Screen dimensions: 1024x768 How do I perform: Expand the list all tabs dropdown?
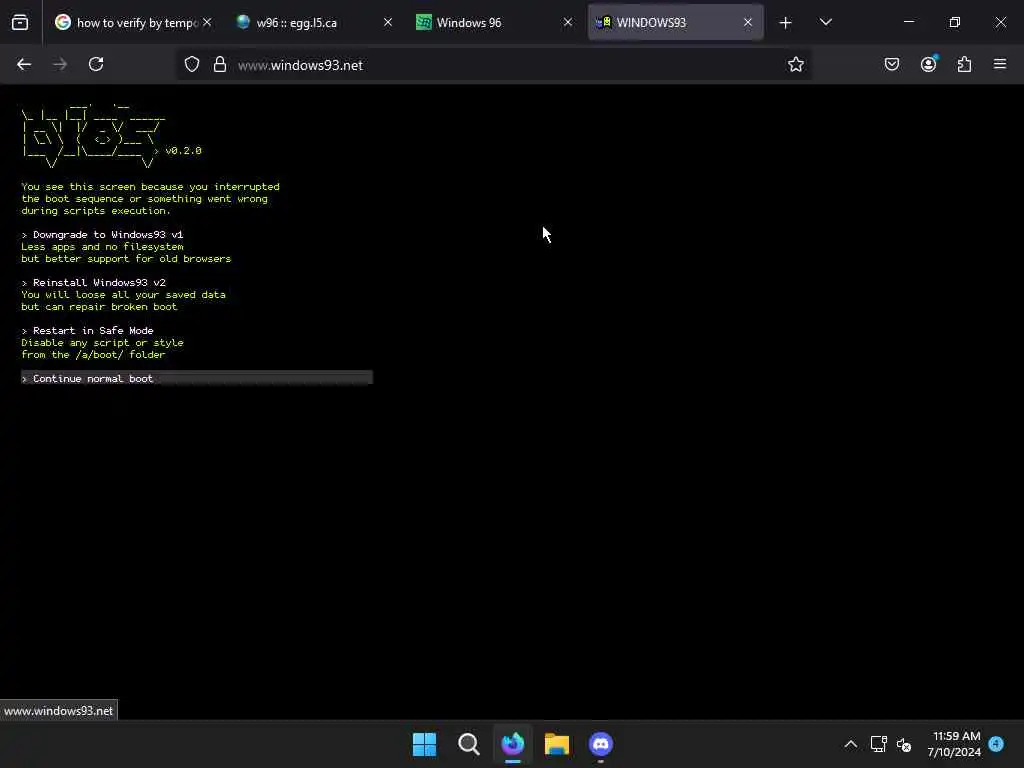(825, 22)
